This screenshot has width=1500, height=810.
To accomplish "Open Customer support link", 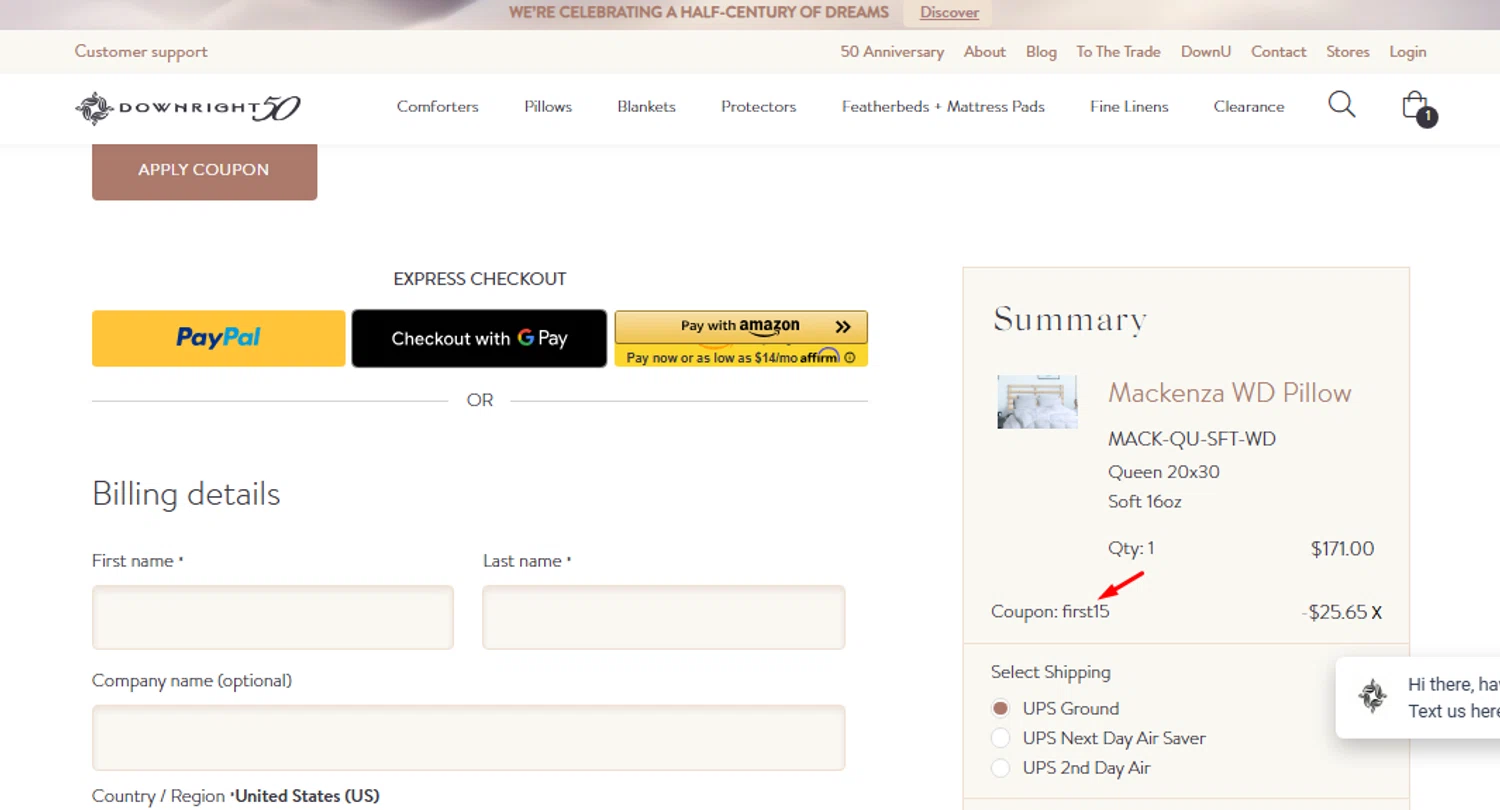I will point(141,51).
